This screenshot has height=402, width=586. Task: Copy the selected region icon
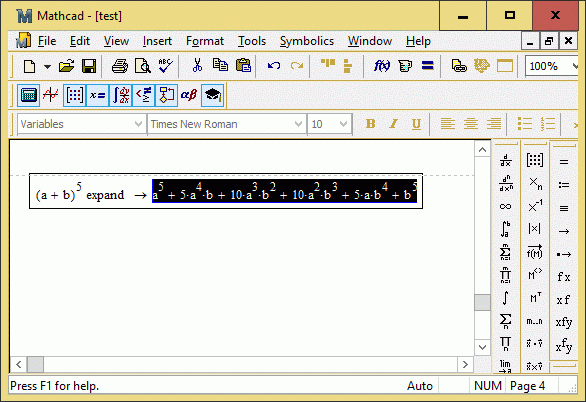point(220,66)
